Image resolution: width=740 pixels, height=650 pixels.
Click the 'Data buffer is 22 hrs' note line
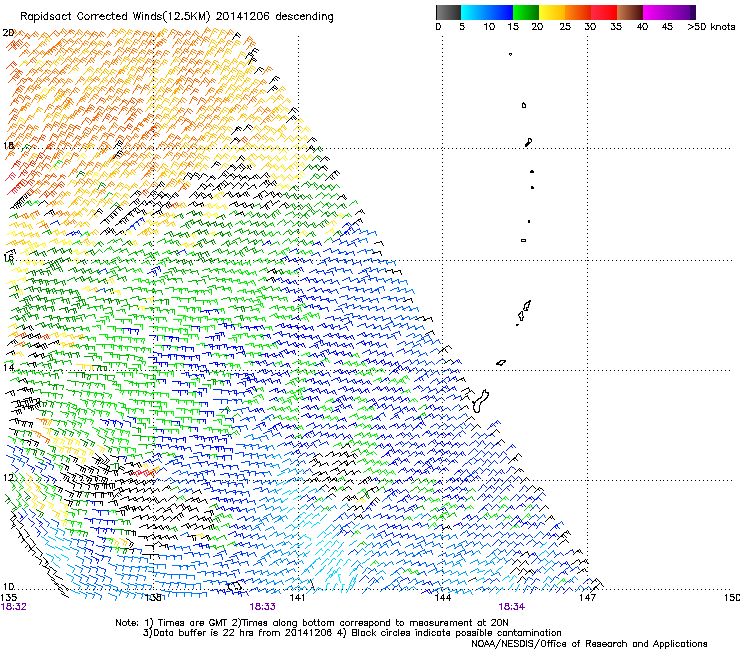352,633
